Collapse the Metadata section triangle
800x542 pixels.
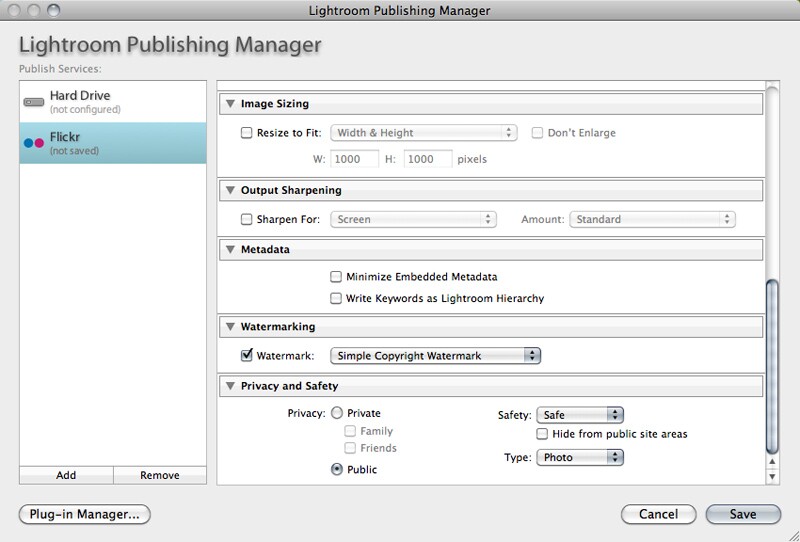(231, 250)
